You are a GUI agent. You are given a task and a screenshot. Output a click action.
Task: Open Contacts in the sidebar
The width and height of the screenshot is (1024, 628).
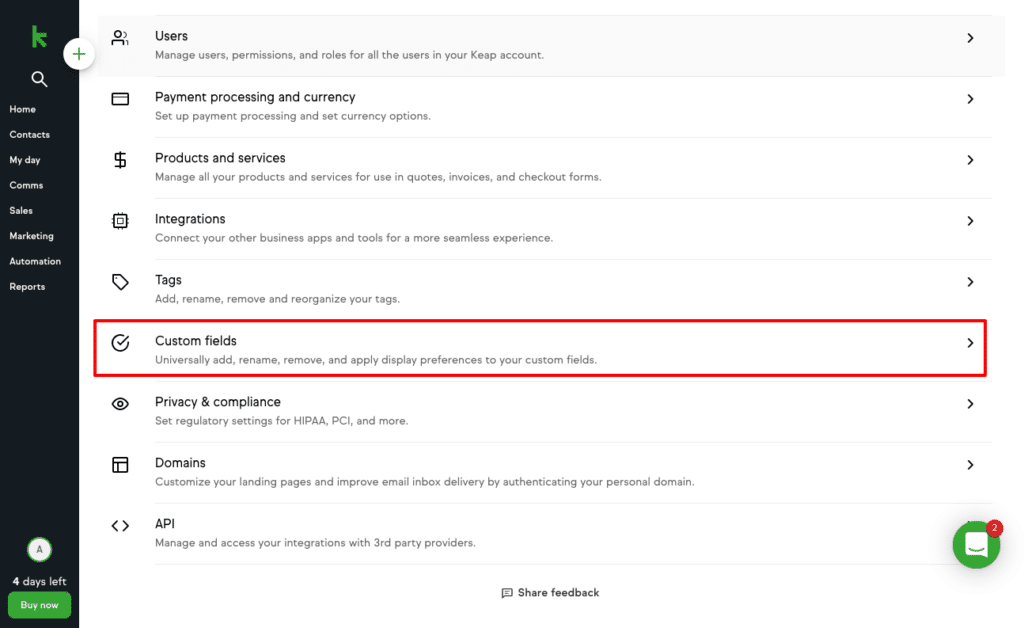point(29,134)
